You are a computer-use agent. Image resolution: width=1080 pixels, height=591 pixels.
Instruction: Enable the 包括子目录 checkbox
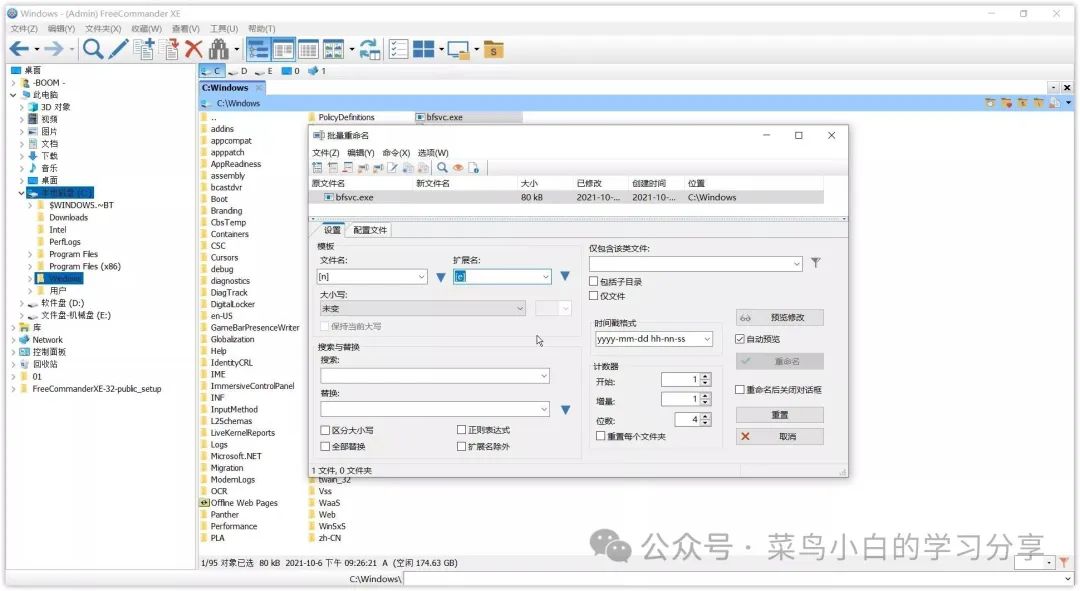point(594,281)
